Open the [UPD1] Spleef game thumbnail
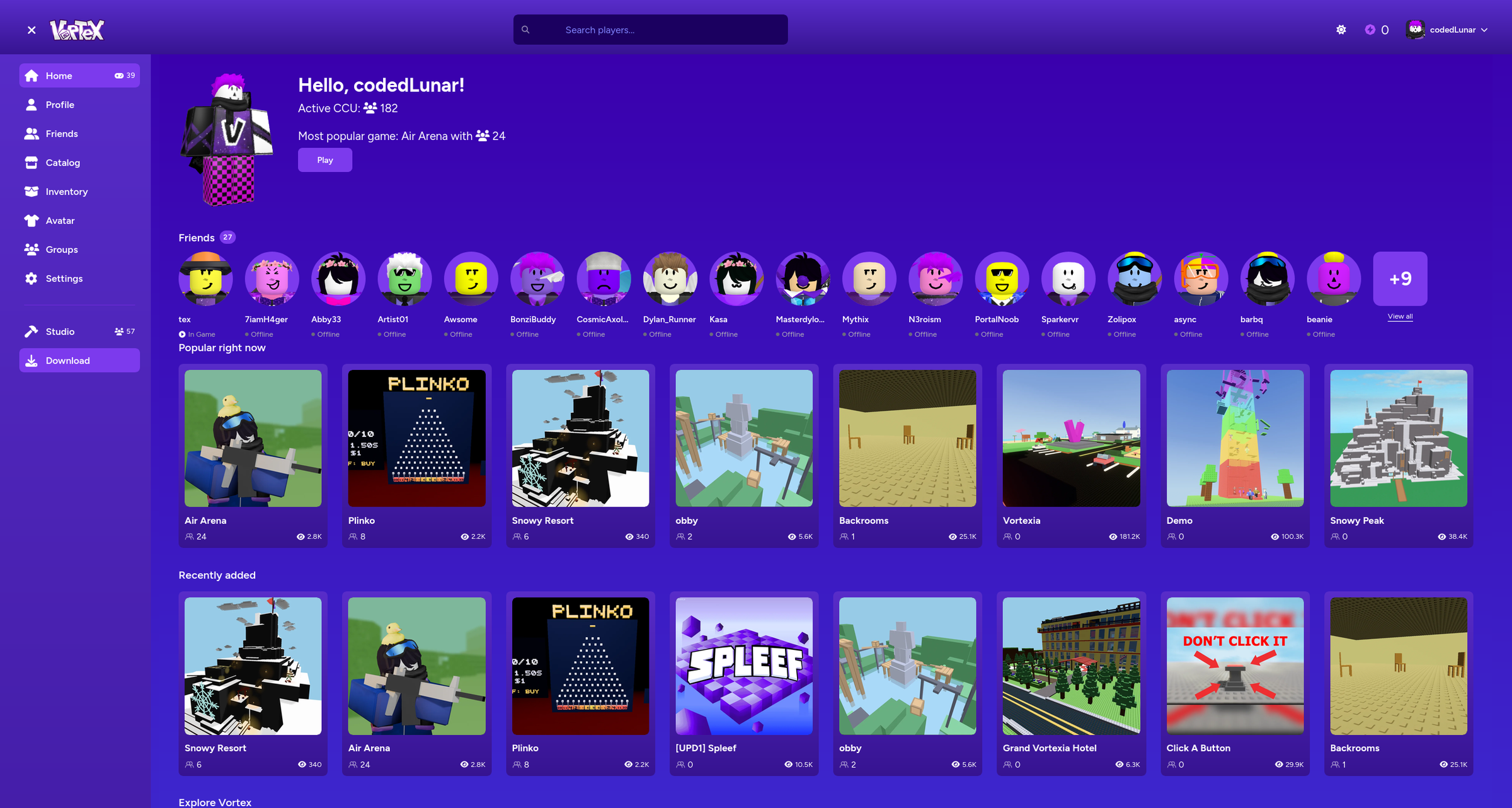 coord(744,666)
